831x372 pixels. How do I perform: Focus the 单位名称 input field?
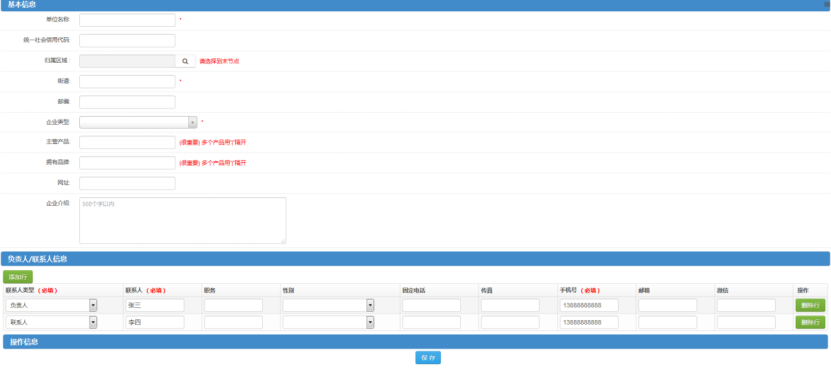(127, 20)
